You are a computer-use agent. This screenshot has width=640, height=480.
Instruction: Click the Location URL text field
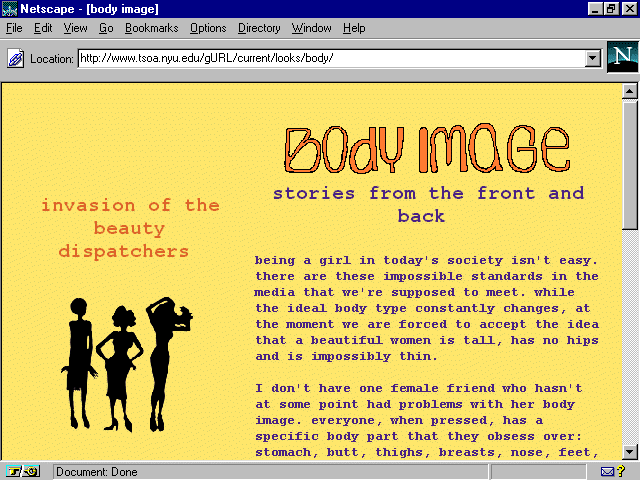[330, 58]
